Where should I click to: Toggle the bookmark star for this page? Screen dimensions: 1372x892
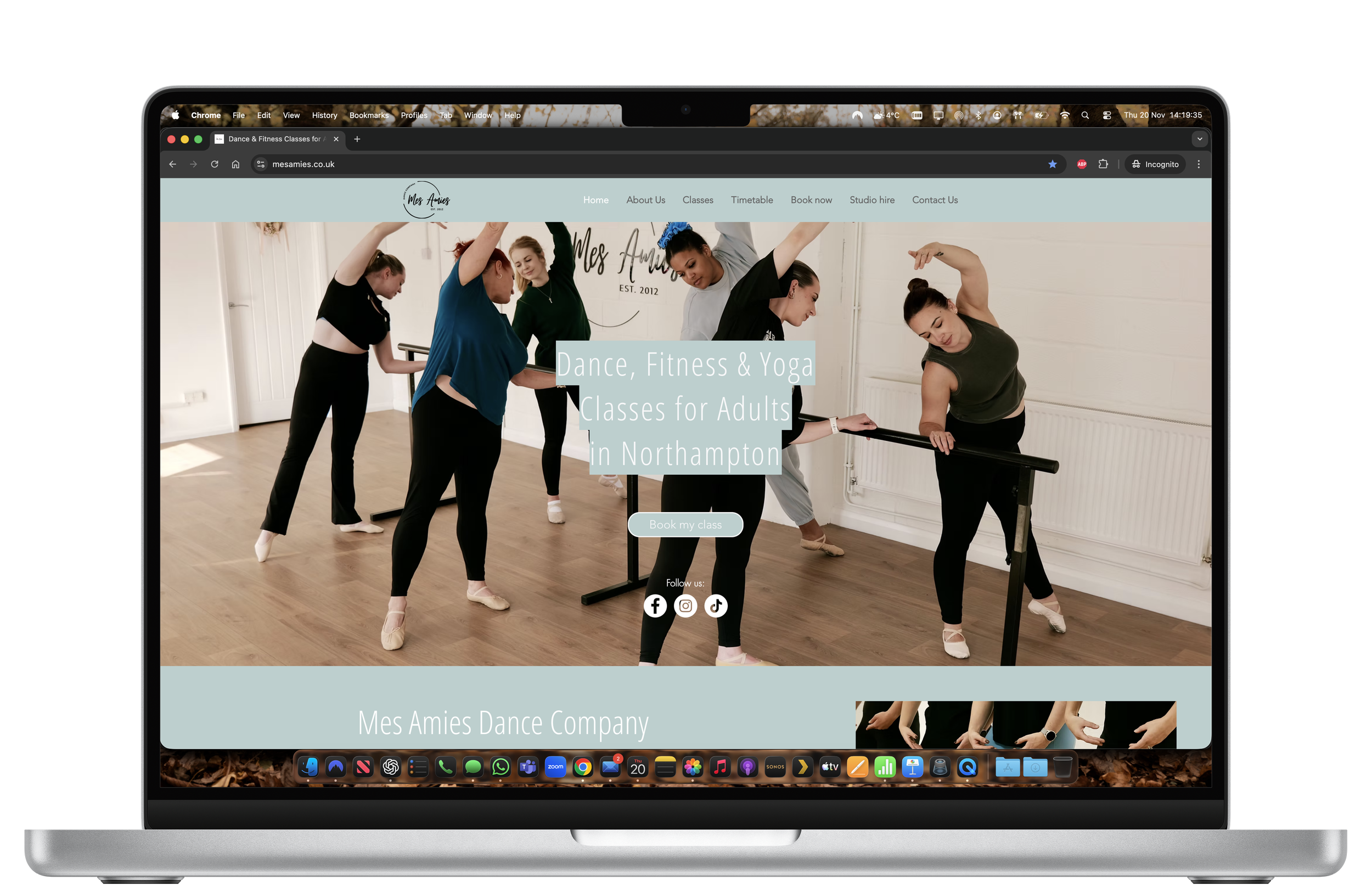(x=1053, y=164)
